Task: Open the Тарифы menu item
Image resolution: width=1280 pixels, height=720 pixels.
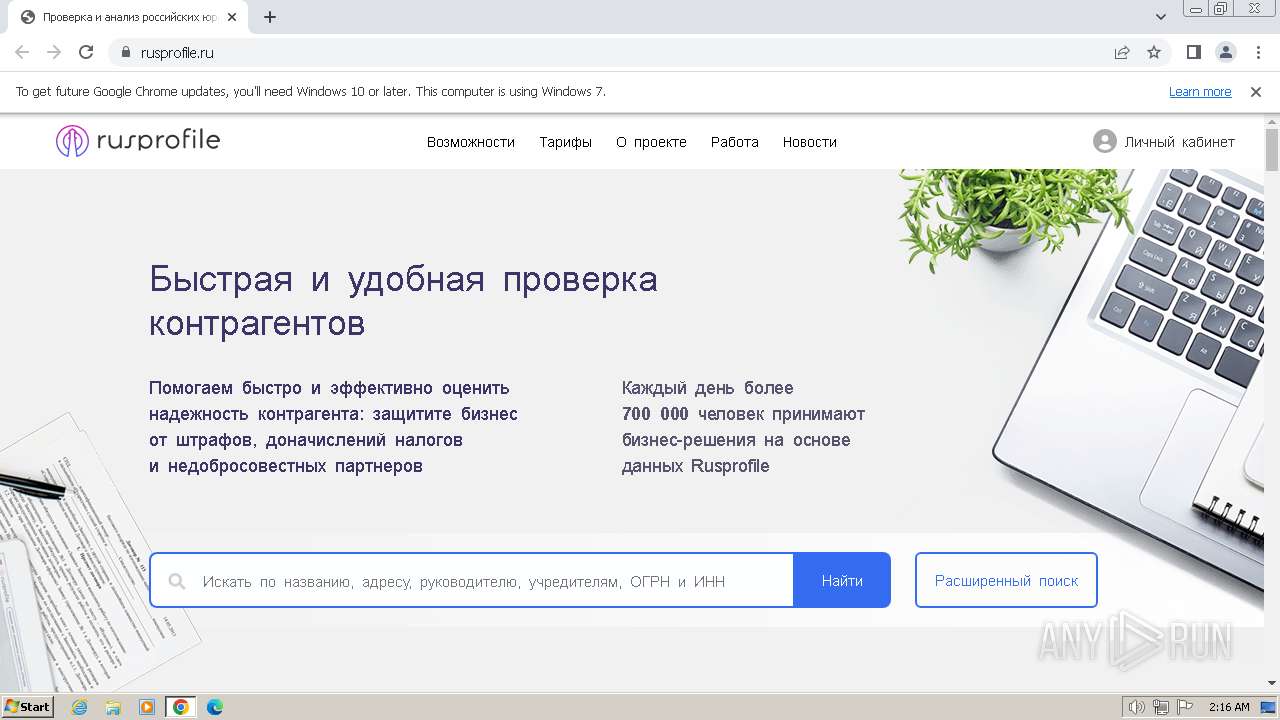Action: tap(566, 142)
